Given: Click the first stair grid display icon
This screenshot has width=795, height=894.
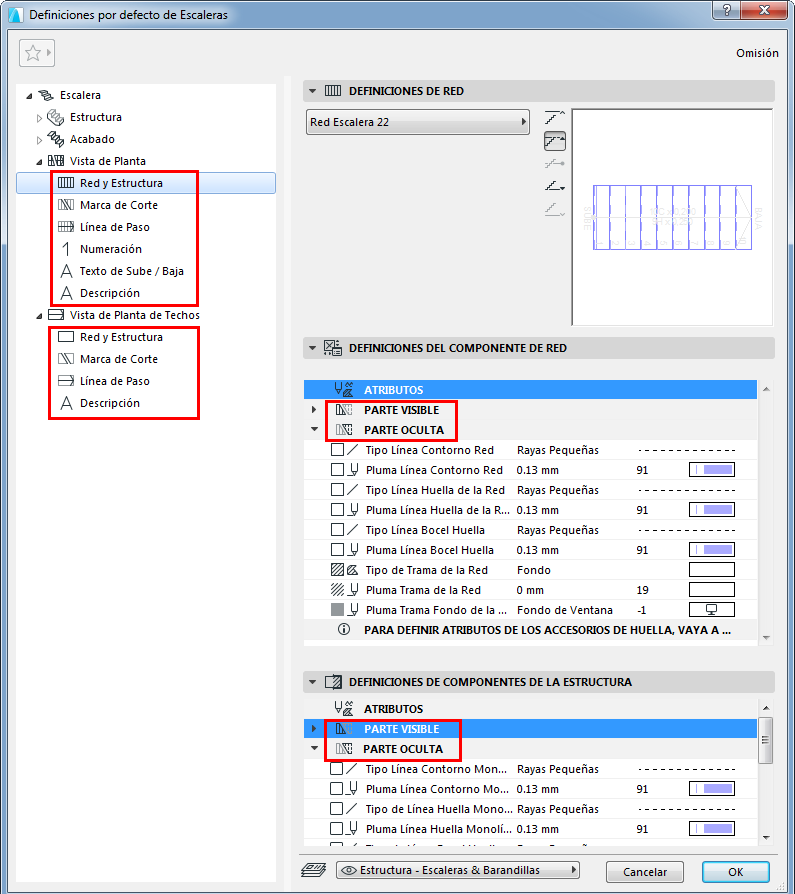Looking at the screenshot, I should 554,117.
